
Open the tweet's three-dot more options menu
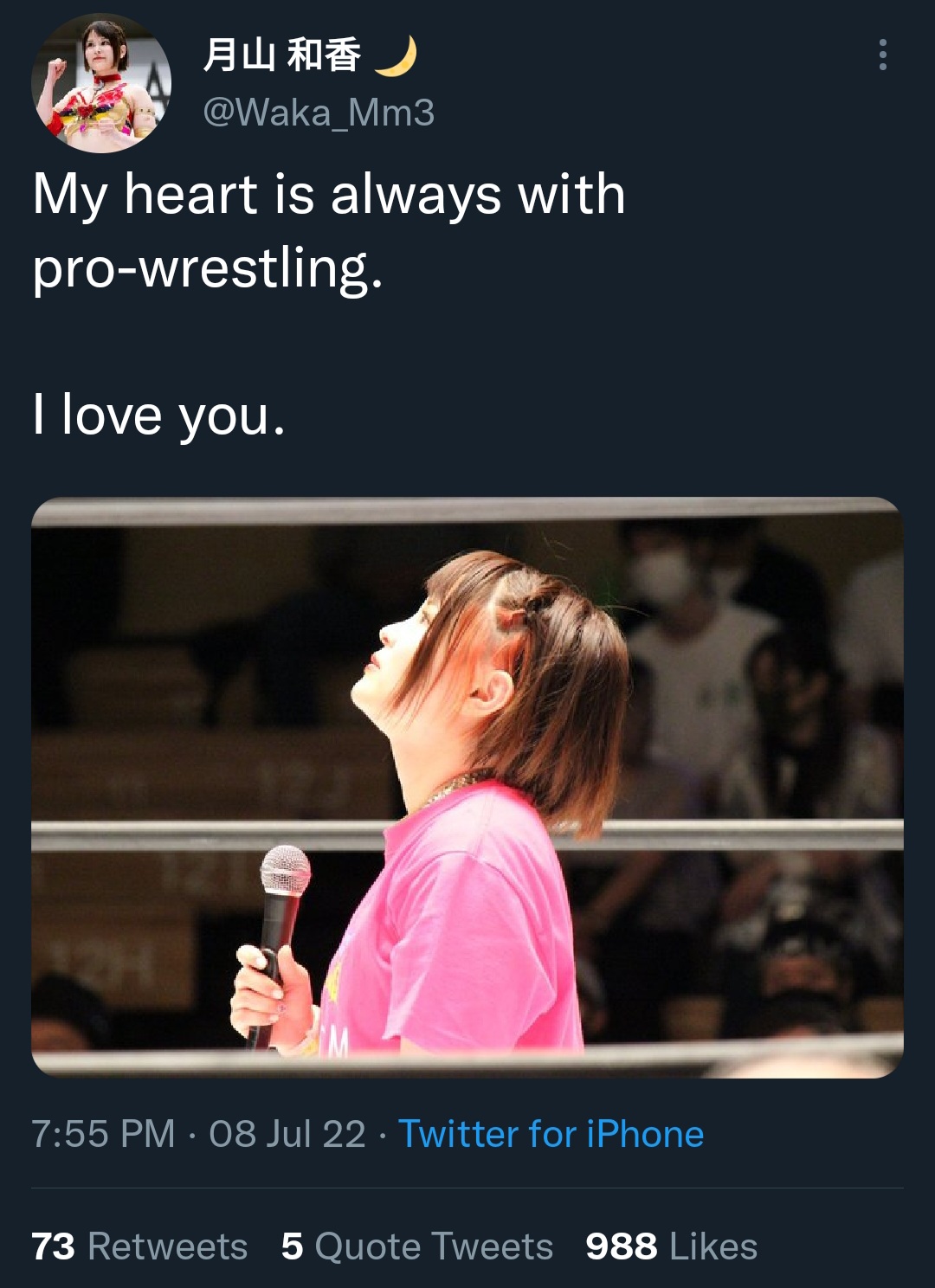pyautogui.click(x=882, y=55)
